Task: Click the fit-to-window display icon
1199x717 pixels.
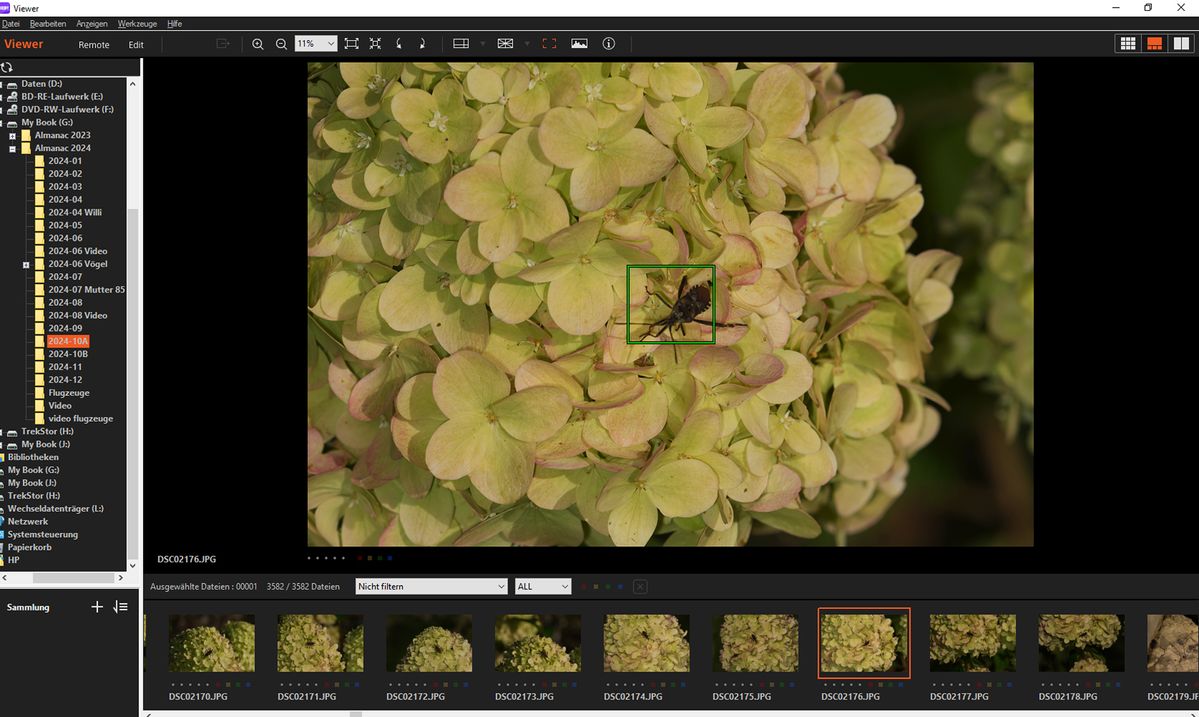Action: 351,44
